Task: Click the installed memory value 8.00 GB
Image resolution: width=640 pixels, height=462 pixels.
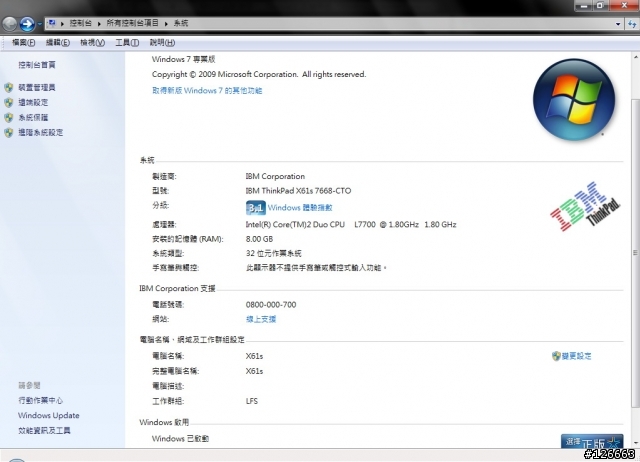Action: [x=259, y=239]
